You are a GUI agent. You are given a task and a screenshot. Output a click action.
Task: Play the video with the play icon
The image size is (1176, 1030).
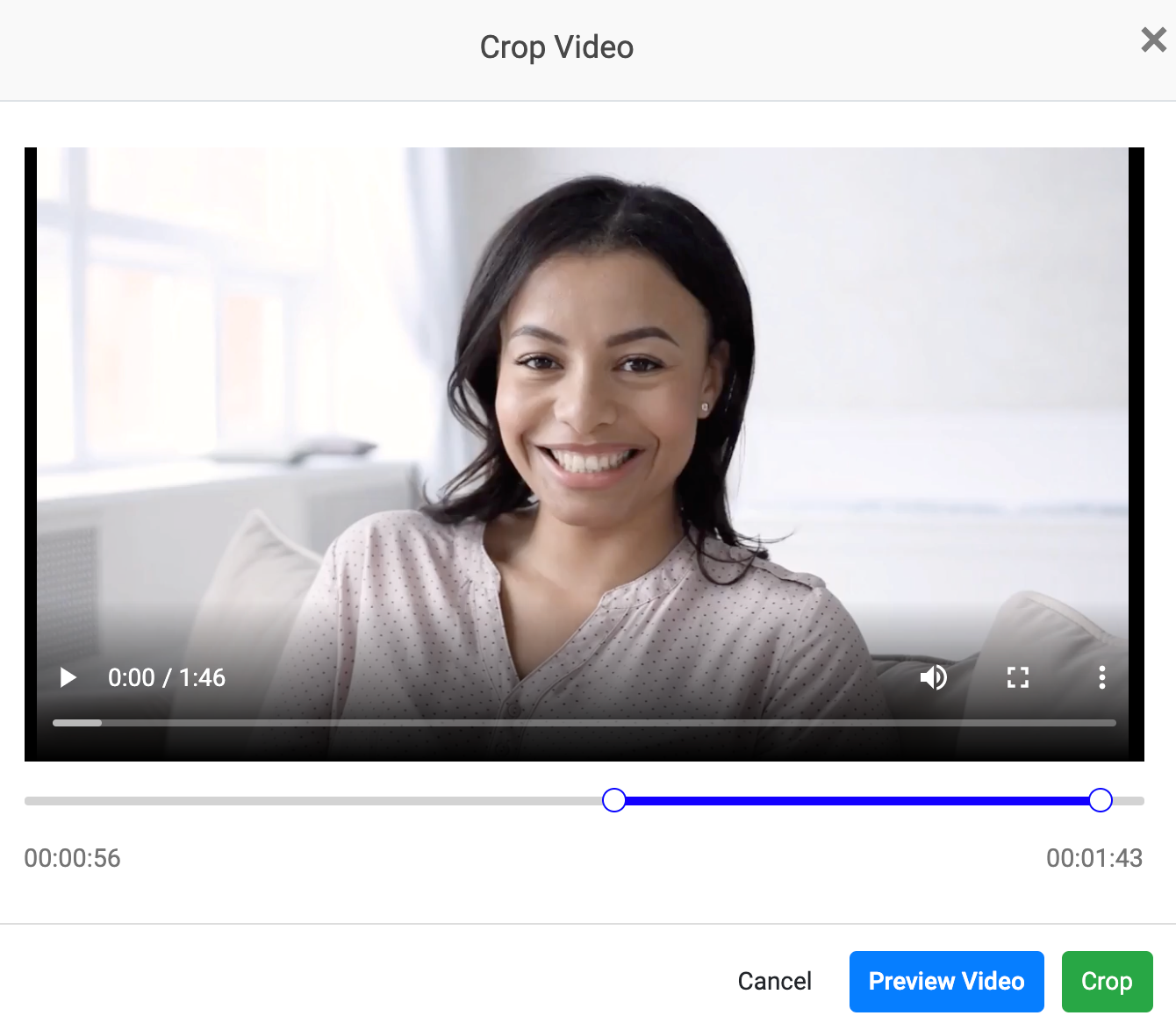click(68, 677)
